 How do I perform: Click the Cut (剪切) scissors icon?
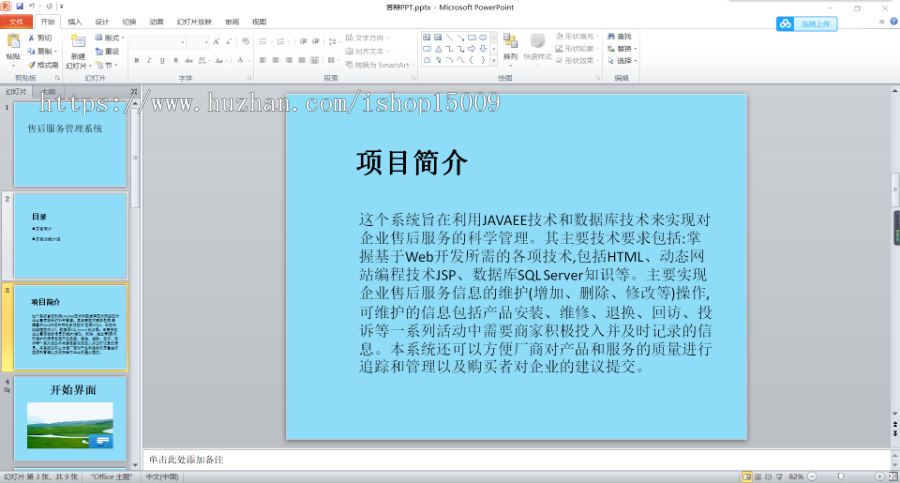click(32, 38)
